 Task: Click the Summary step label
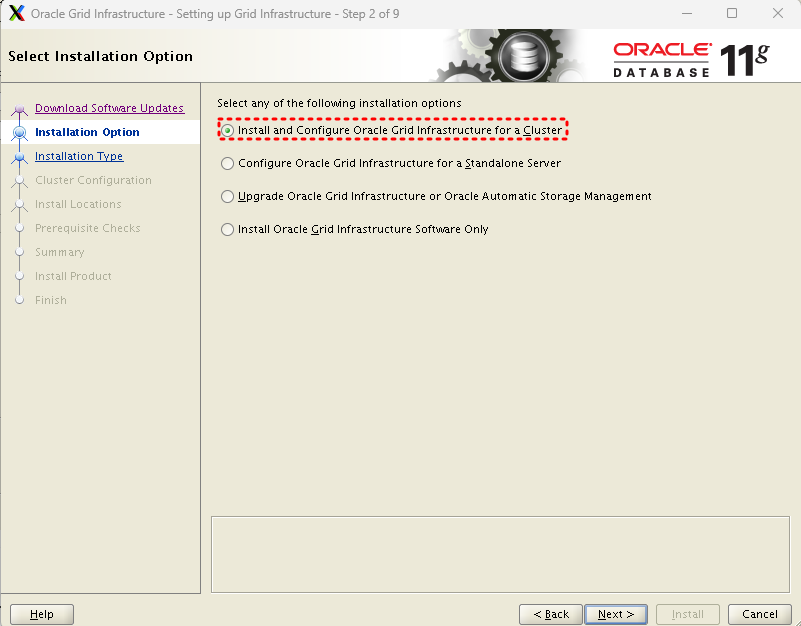click(60, 252)
